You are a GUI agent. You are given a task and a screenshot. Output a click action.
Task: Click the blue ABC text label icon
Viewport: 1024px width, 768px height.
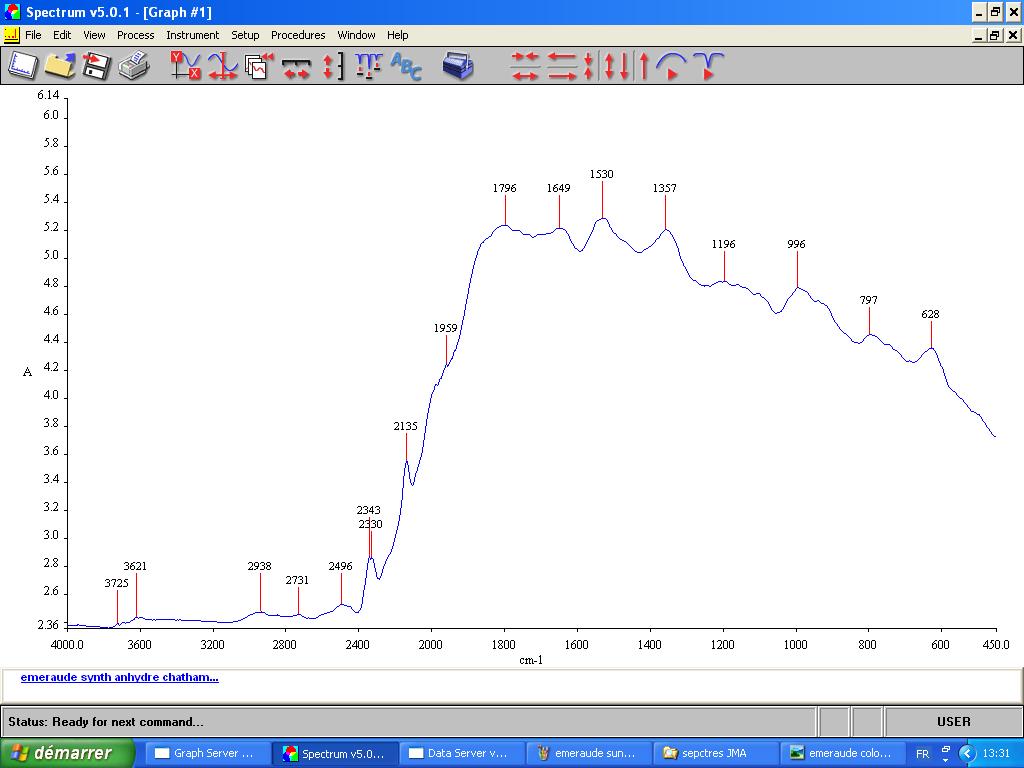click(406, 66)
